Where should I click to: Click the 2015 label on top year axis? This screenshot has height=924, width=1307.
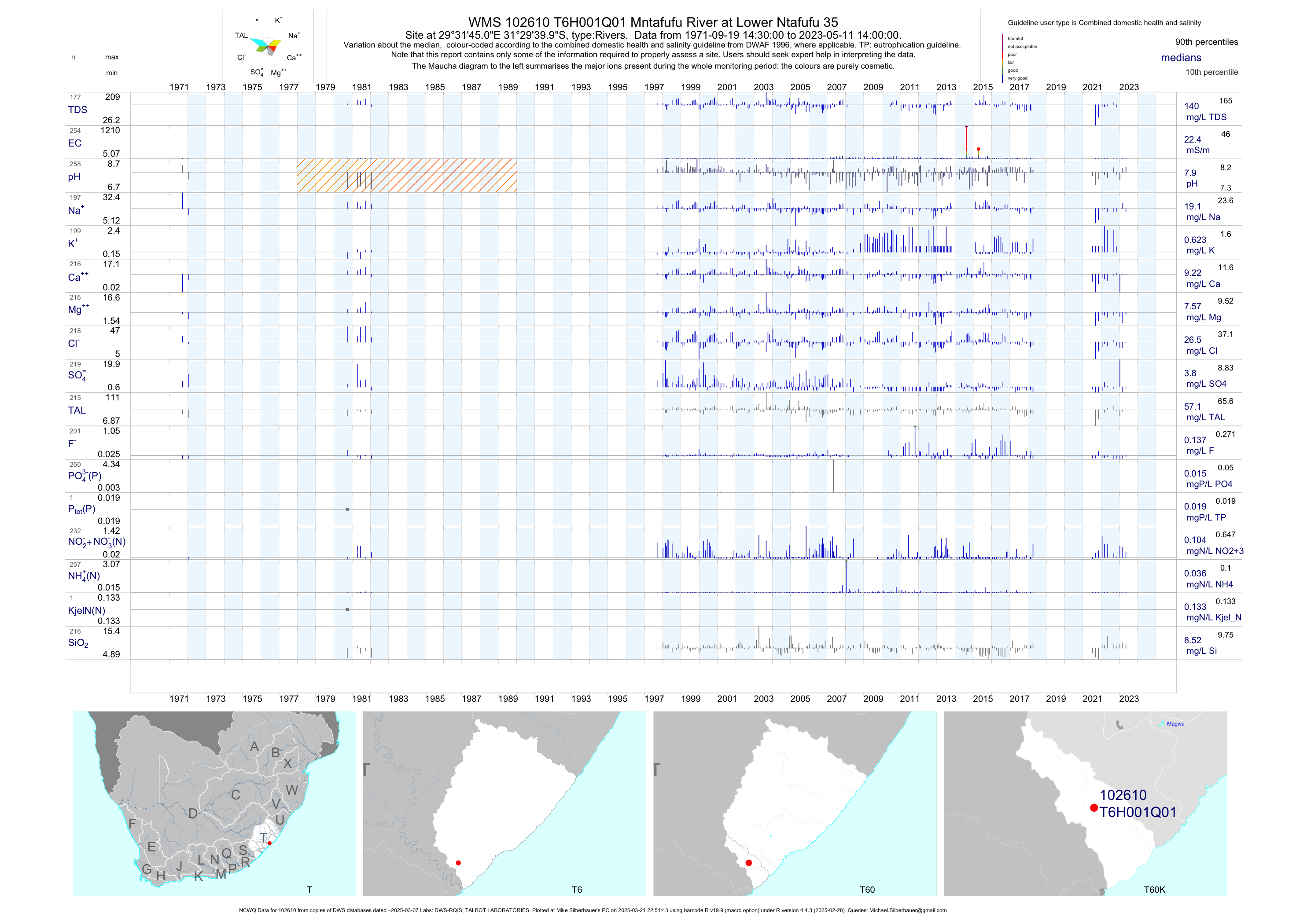click(983, 87)
